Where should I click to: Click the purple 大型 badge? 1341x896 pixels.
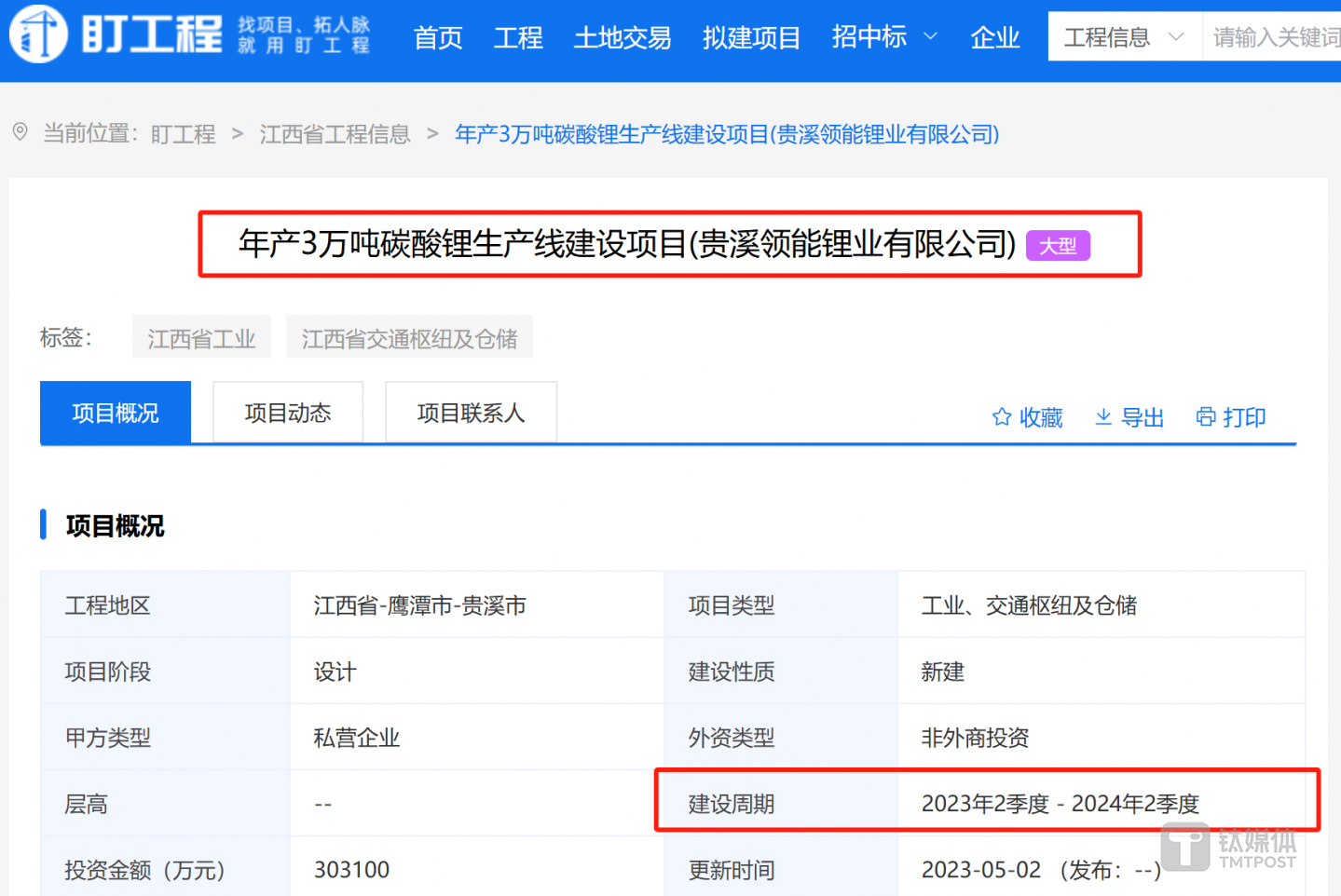[1058, 246]
